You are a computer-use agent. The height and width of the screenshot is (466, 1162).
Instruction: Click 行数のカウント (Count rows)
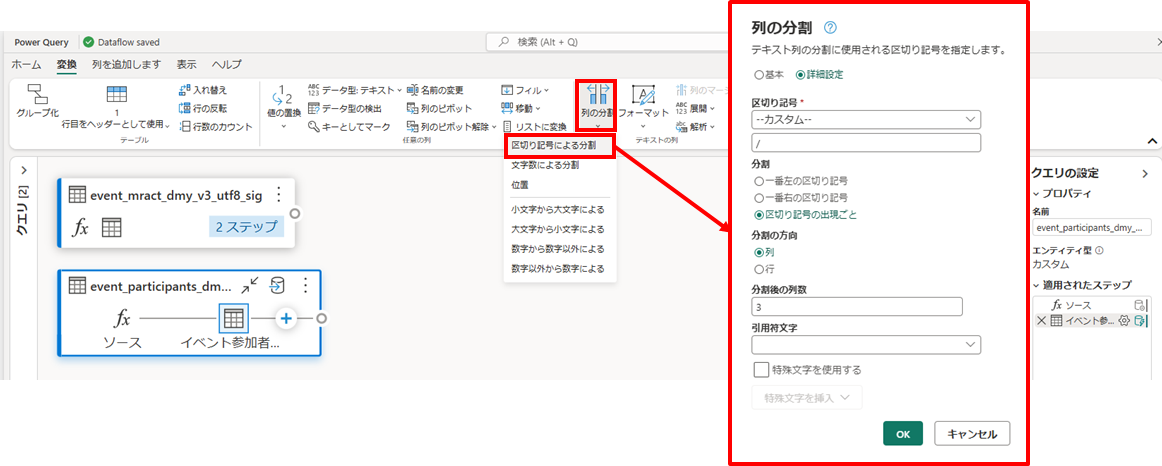click(216, 127)
